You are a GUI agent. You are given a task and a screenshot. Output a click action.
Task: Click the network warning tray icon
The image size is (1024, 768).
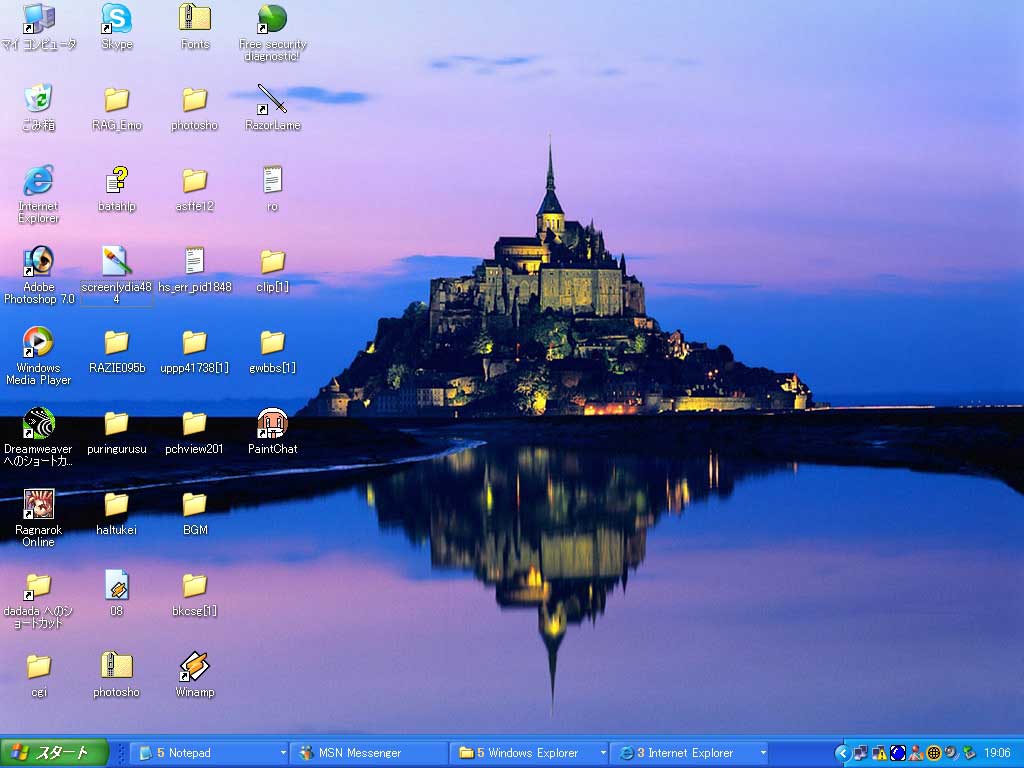click(879, 753)
